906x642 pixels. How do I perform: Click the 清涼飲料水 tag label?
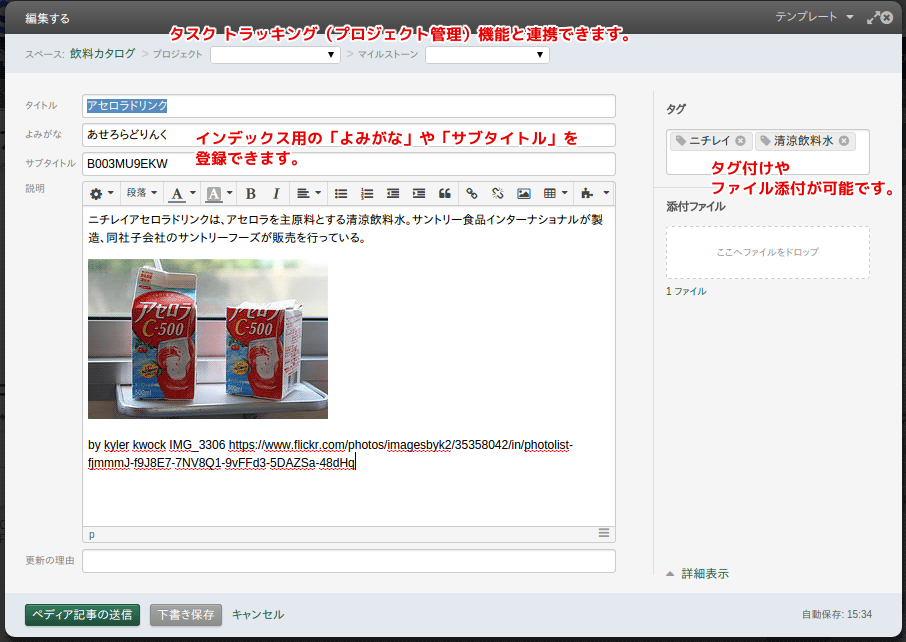(x=803, y=140)
